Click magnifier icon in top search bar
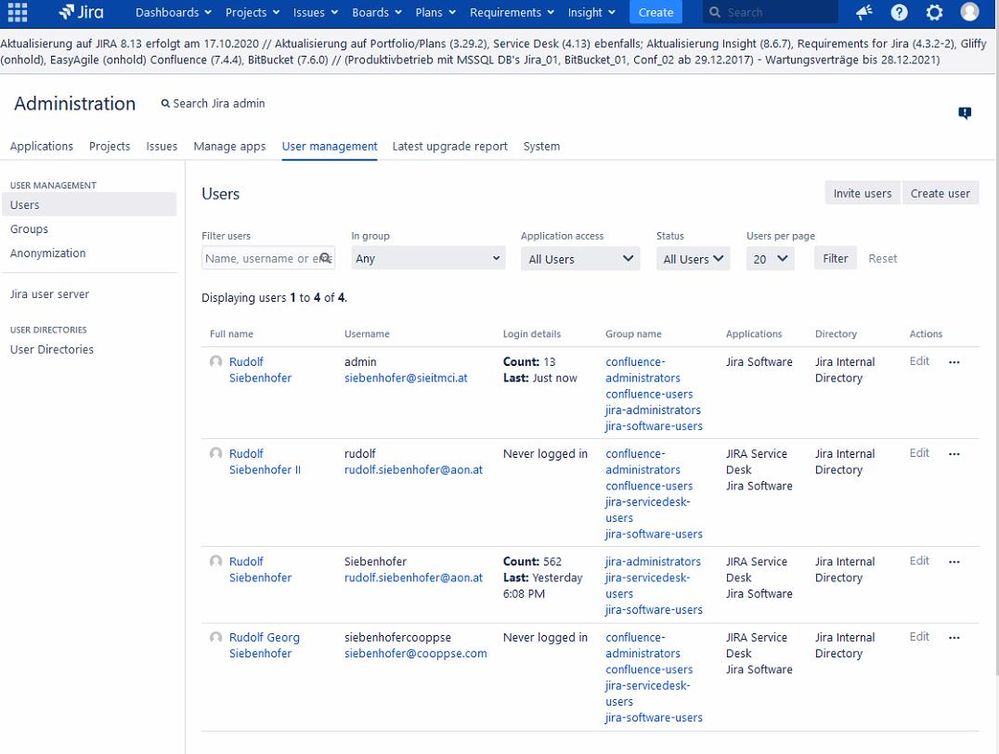The width and height of the screenshot is (999, 754). (x=715, y=12)
